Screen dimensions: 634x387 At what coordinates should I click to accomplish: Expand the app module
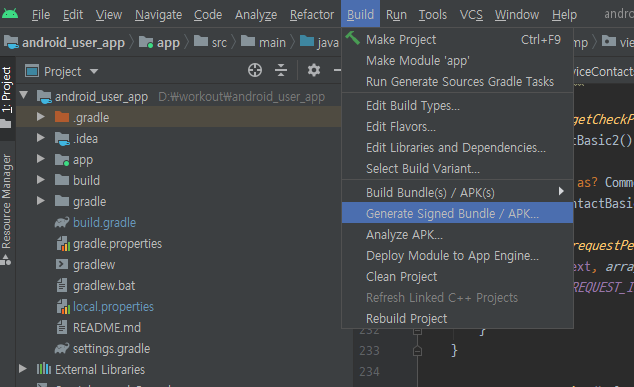point(40,159)
